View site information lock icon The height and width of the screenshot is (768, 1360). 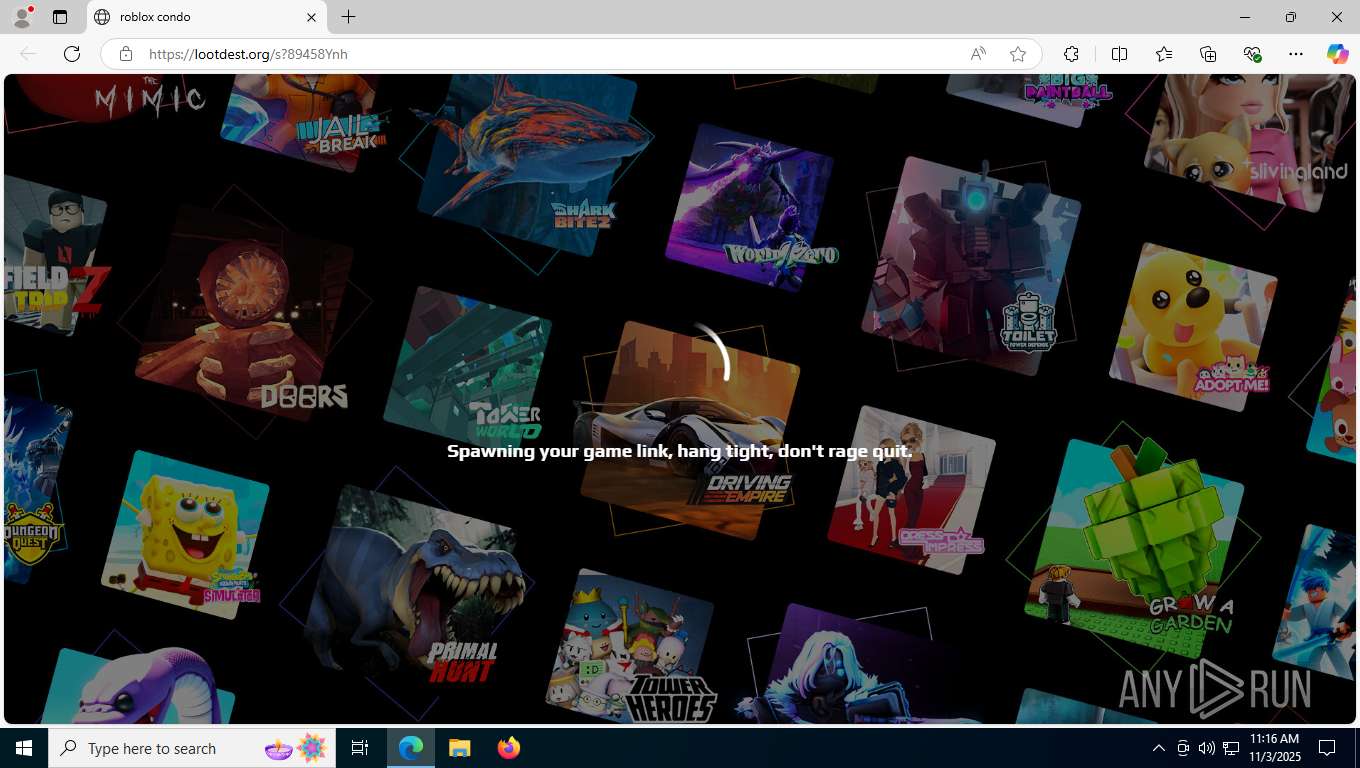tap(126, 54)
